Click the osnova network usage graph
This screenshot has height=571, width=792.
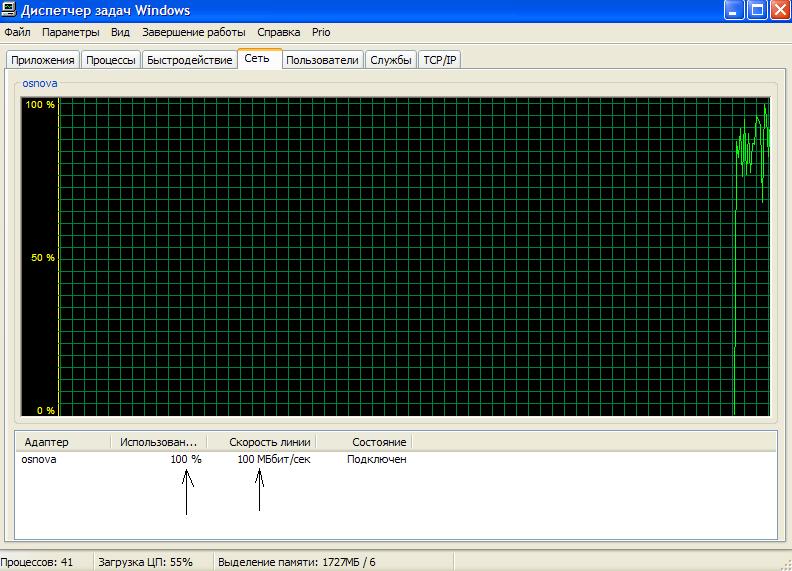[x=395, y=257]
